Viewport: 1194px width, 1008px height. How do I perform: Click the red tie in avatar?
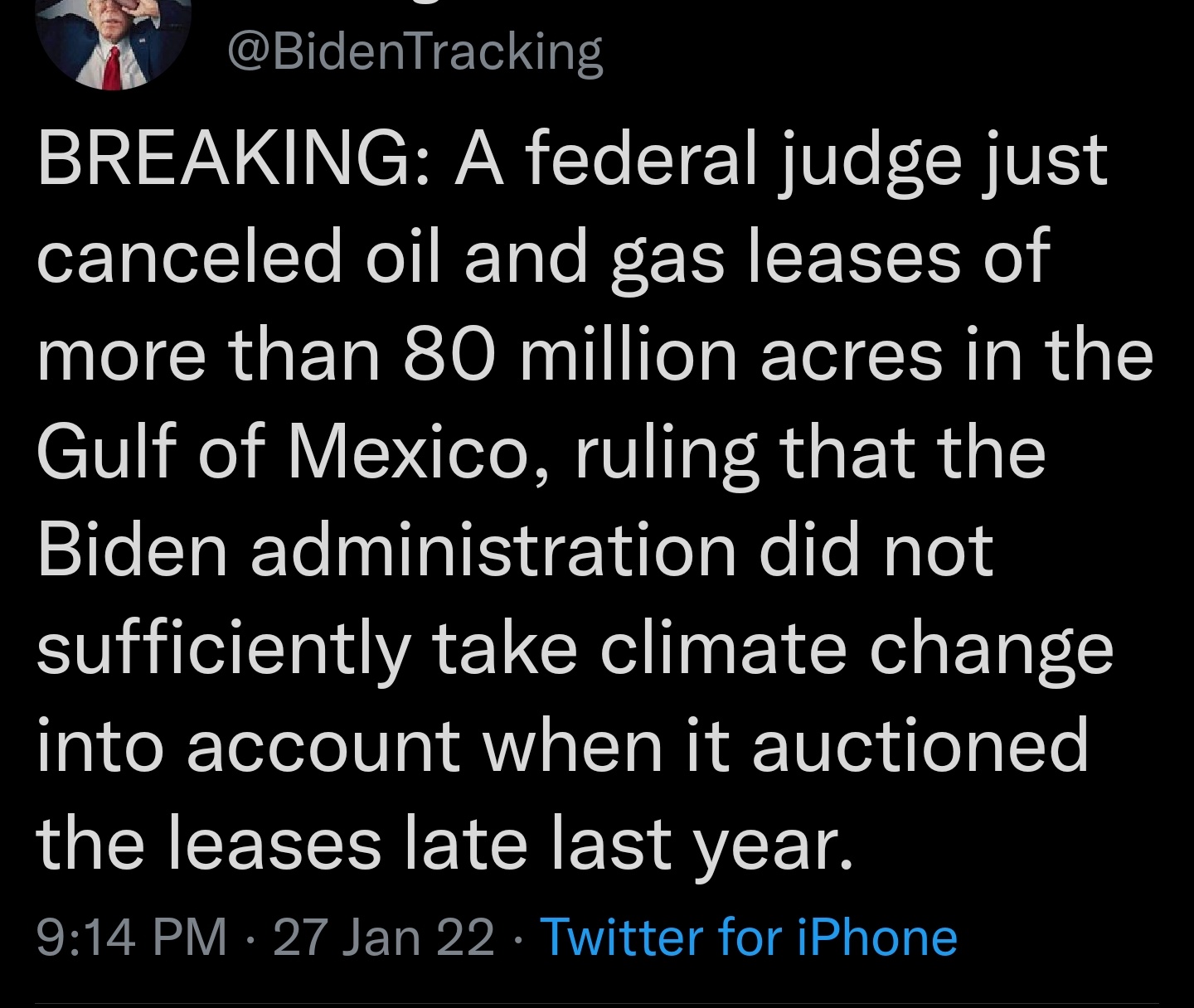pyautogui.click(x=110, y=70)
